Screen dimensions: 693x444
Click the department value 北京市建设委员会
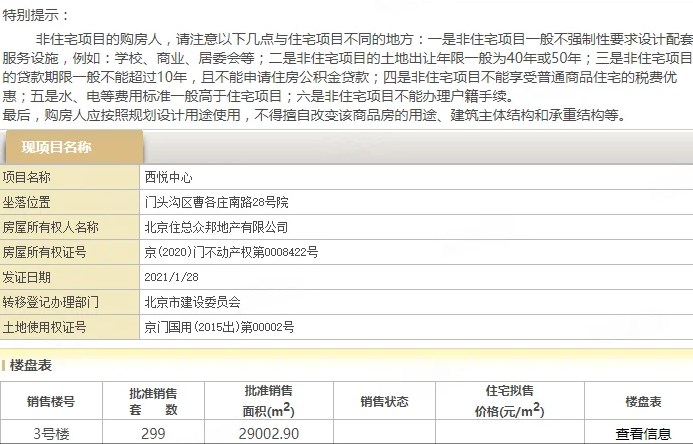click(193, 302)
